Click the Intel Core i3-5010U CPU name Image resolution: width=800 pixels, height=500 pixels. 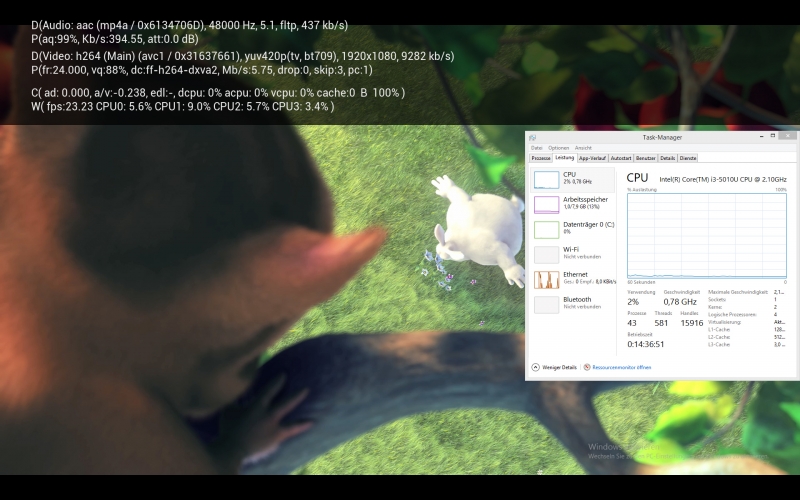tap(723, 180)
